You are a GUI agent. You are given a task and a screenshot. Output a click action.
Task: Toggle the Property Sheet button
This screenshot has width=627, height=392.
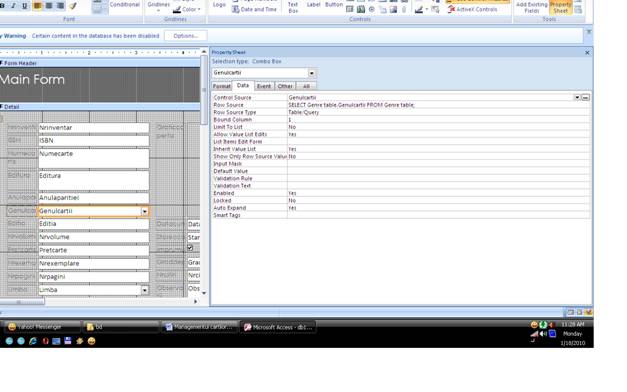click(x=561, y=7)
